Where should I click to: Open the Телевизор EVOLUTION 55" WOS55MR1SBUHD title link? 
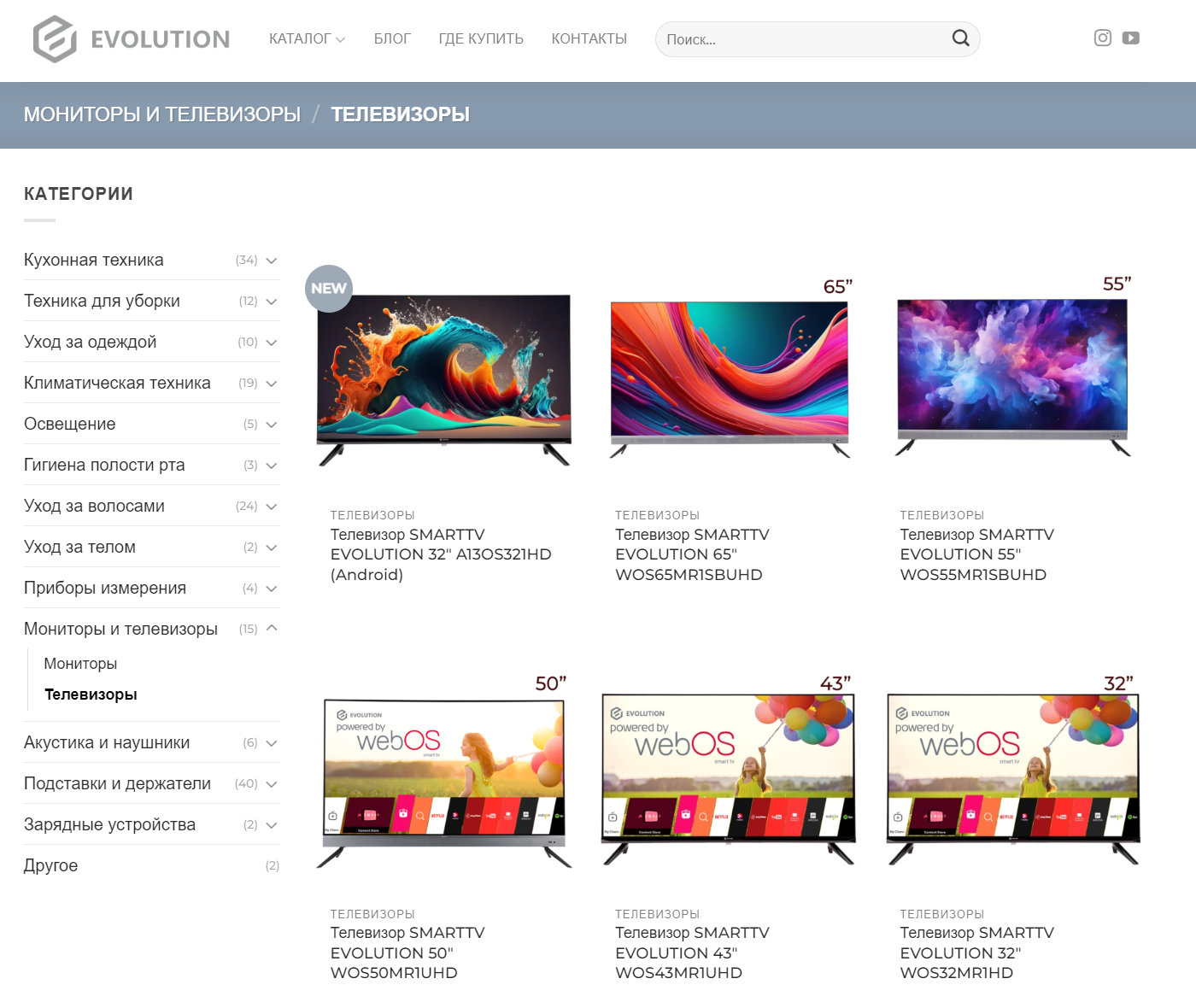(976, 554)
